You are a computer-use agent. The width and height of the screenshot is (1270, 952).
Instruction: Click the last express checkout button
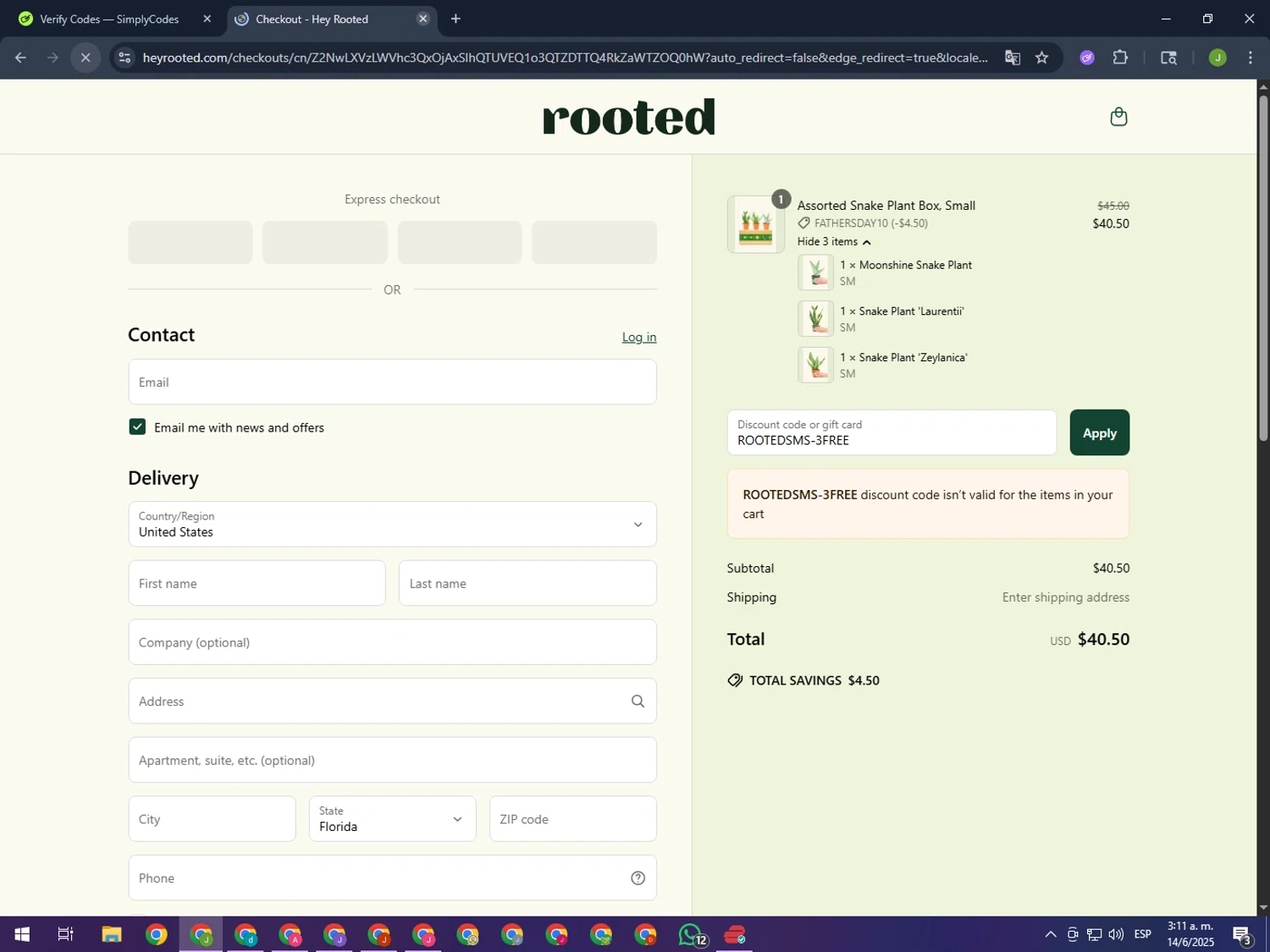pyautogui.click(x=594, y=242)
